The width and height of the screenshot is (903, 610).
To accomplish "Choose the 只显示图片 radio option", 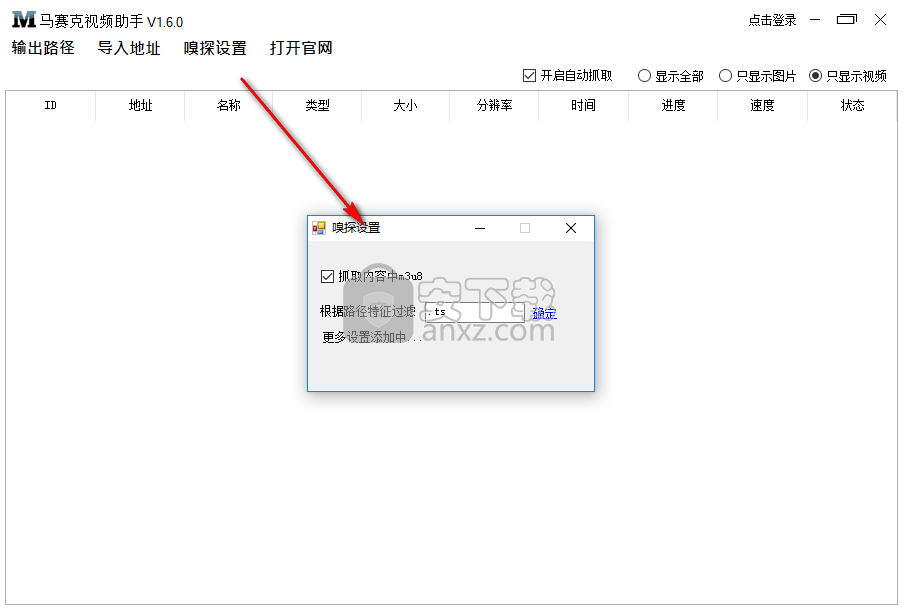I will click(x=726, y=76).
